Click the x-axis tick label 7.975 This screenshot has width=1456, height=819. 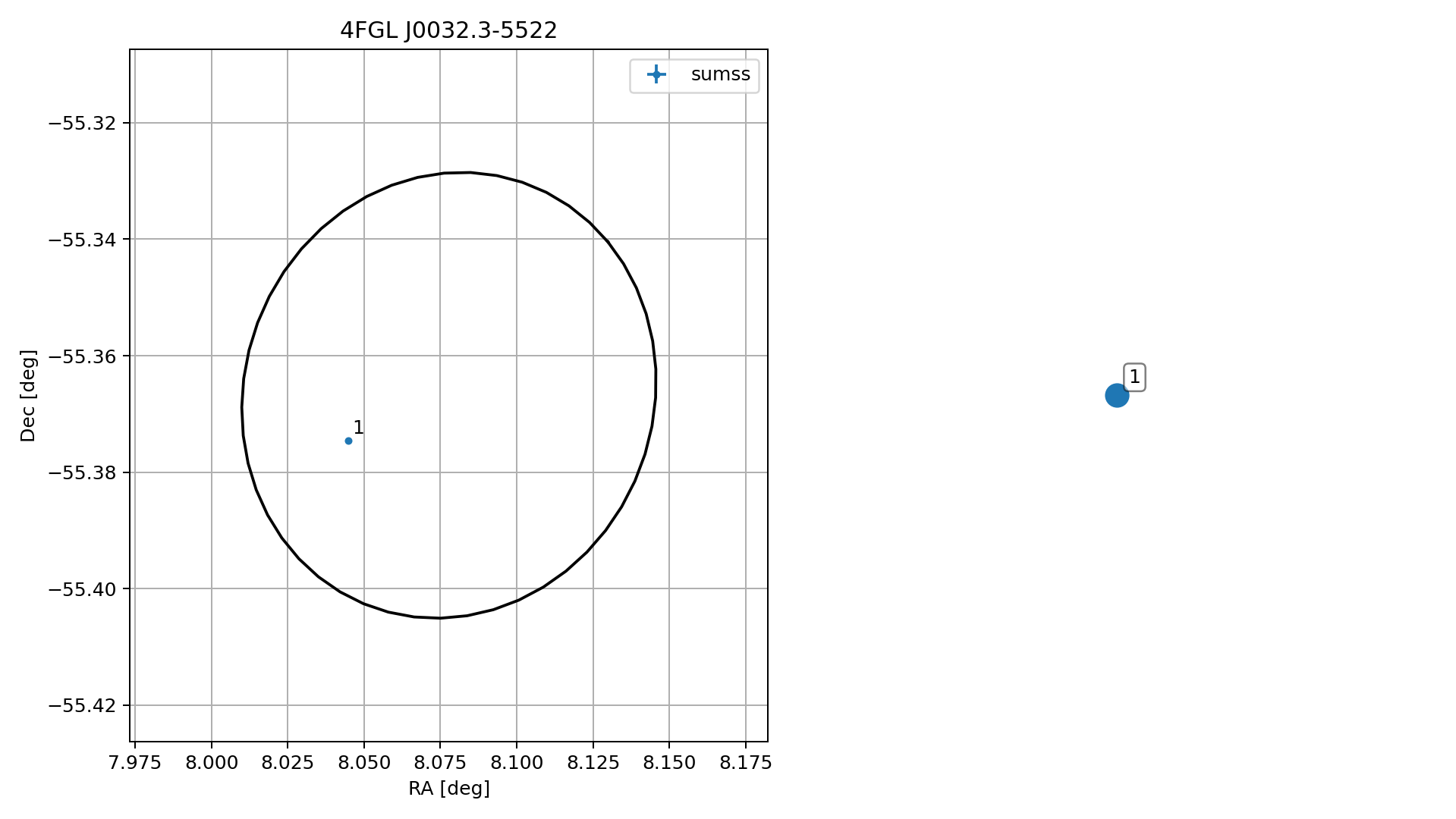(x=135, y=763)
